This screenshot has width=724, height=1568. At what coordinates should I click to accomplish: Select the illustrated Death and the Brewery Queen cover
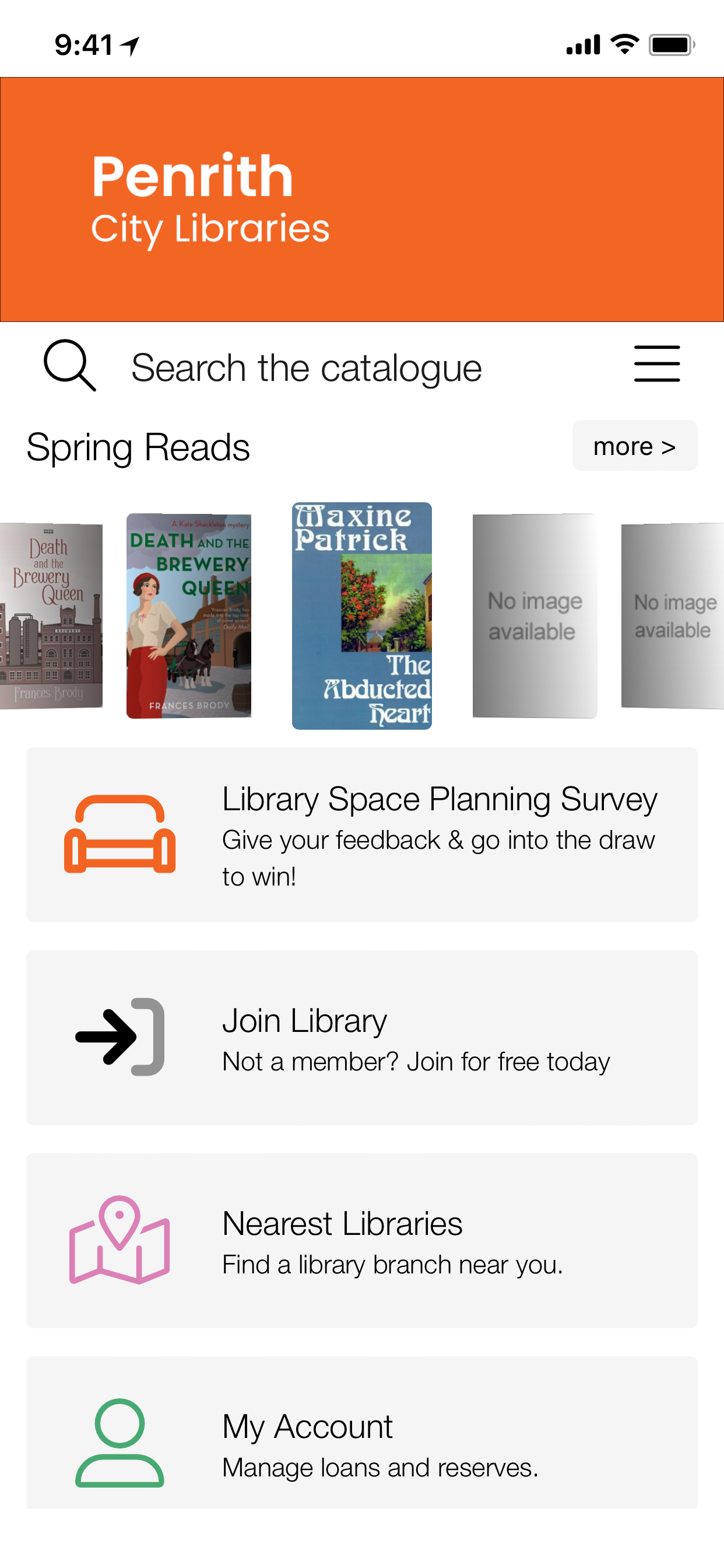coord(189,615)
